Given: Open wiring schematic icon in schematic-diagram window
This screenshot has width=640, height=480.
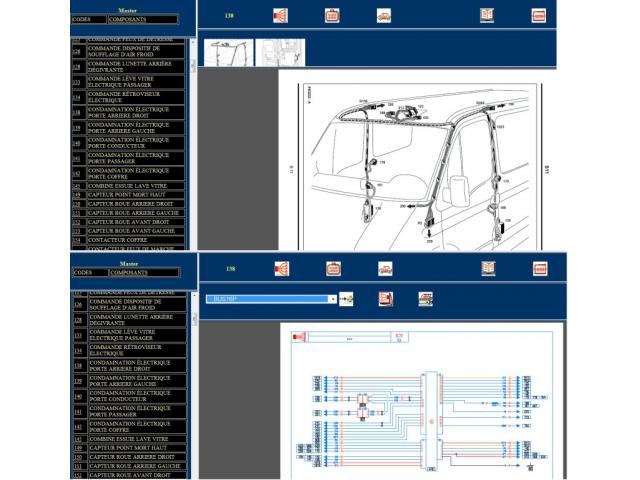Looking at the screenshot, I should point(282,269).
